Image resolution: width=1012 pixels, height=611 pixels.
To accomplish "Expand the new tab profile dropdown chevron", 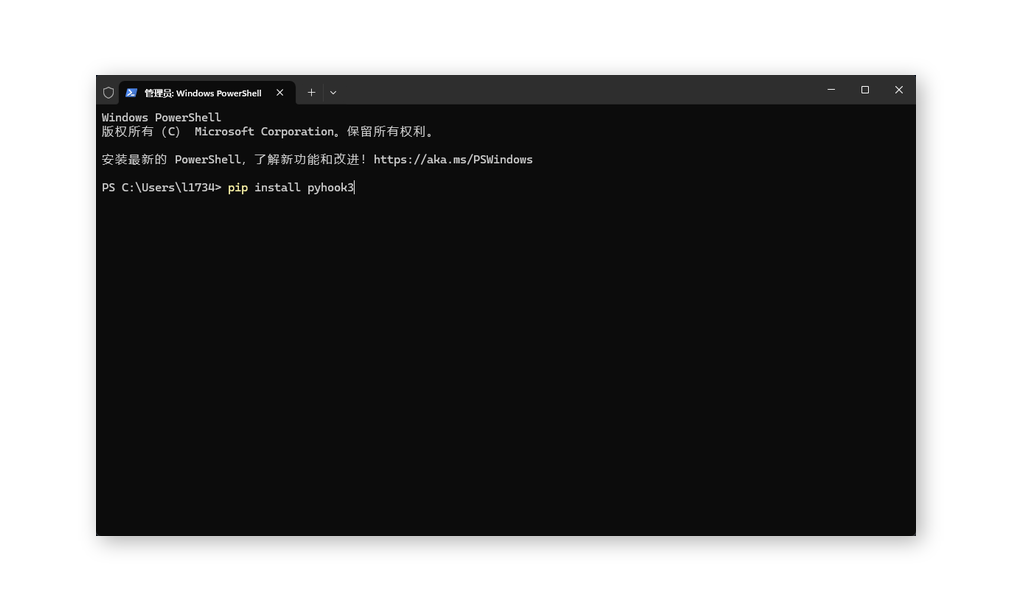I will (x=333, y=93).
